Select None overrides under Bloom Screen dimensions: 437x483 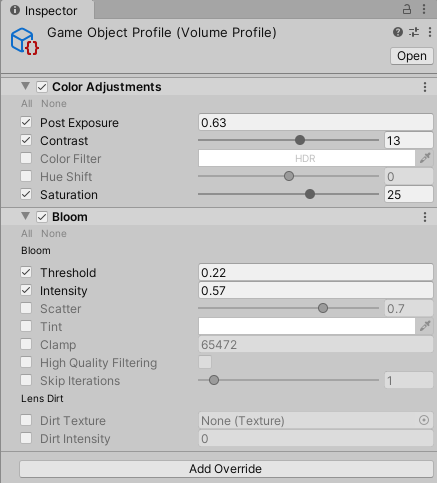click(54, 234)
